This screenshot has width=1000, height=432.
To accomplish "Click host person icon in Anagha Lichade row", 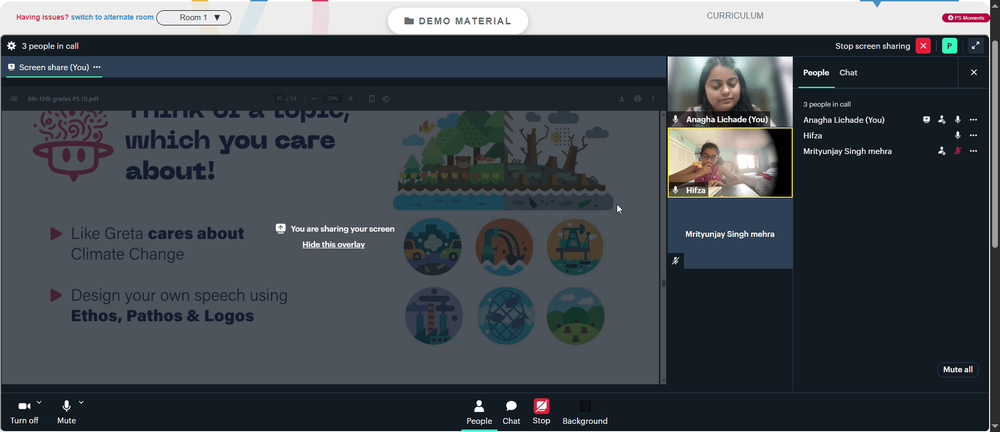I will click(941, 119).
